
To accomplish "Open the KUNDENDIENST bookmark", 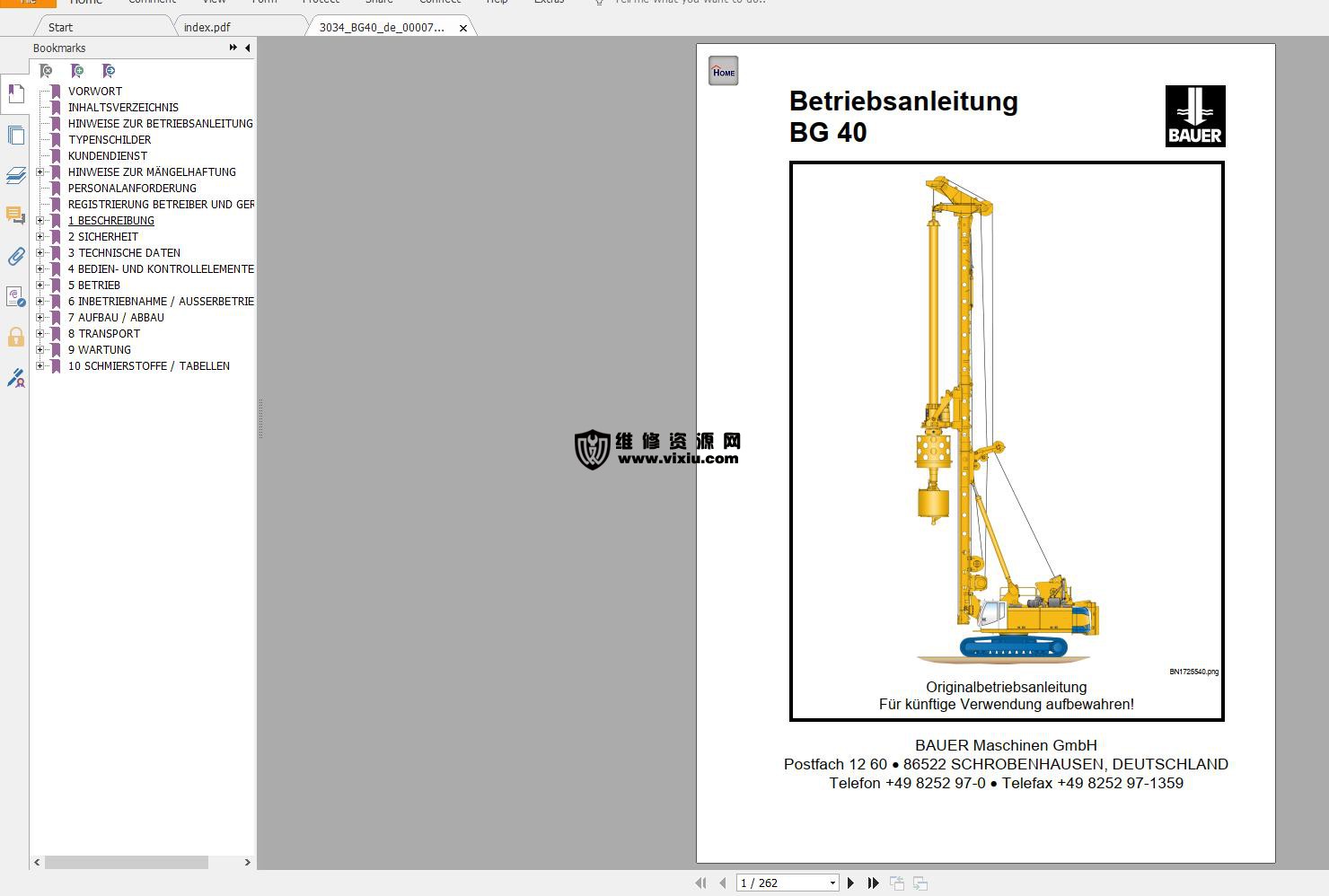I will pyautogui.click(x=108, y=155).
